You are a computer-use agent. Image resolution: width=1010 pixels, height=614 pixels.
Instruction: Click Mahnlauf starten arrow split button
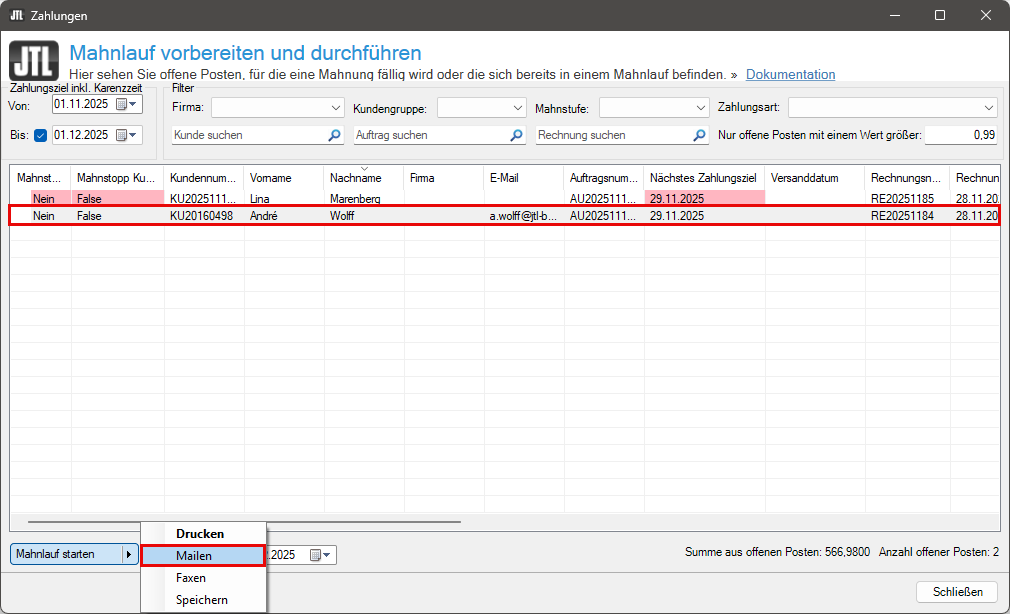[129, 554]
